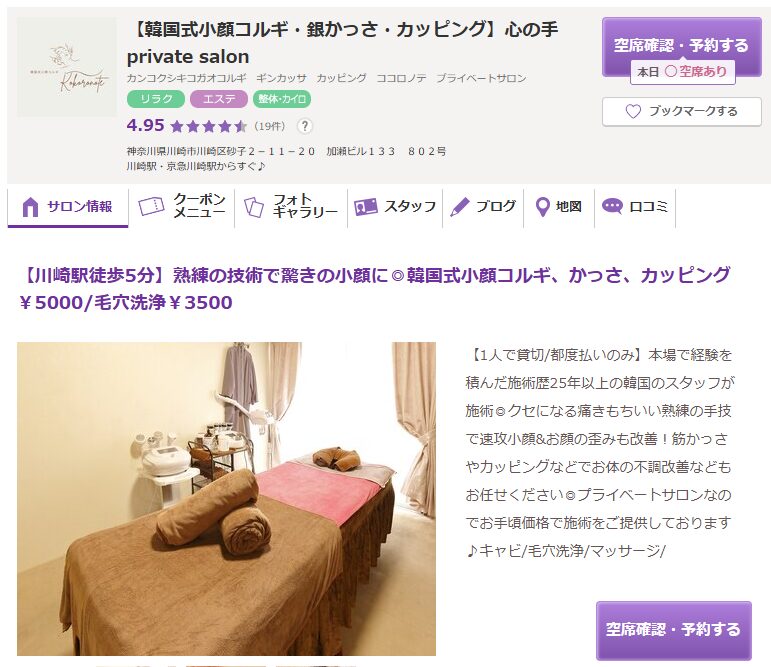The image size is (771, 667).
Task: Click the Kokoronote salon logo thumbnail
Action: (x=67, y=67)
